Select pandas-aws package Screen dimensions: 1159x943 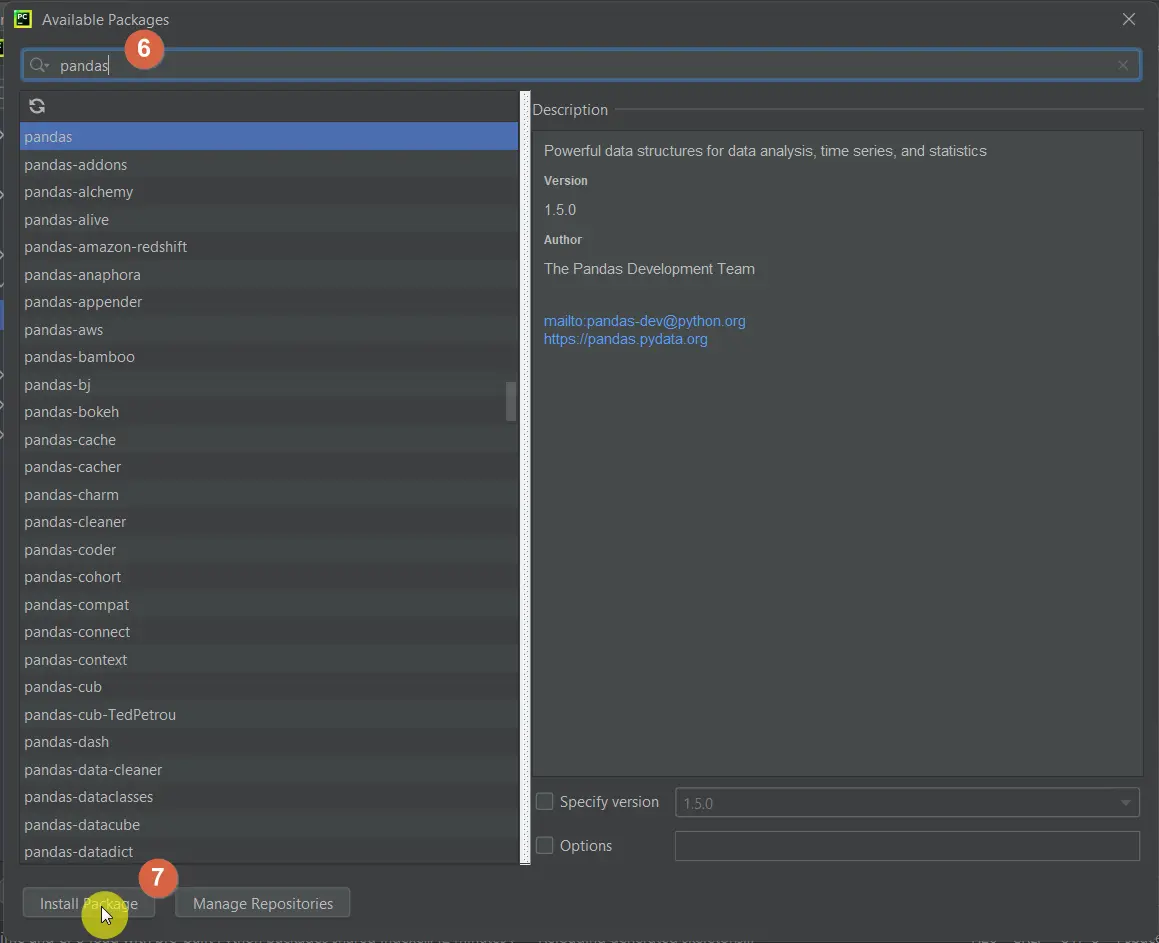tap(269, 330)
